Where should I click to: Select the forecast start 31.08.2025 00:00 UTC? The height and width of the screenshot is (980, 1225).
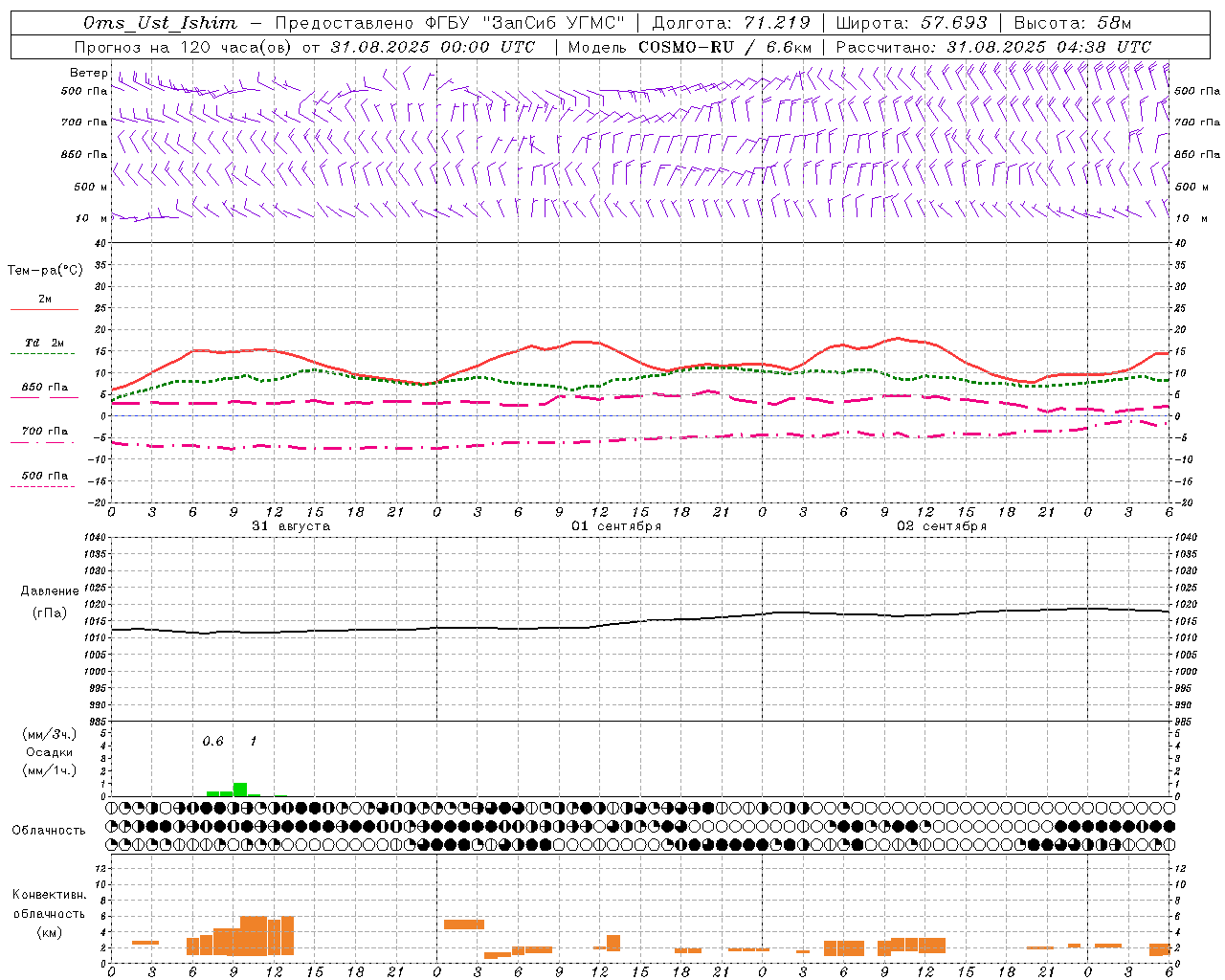(433, 47)
